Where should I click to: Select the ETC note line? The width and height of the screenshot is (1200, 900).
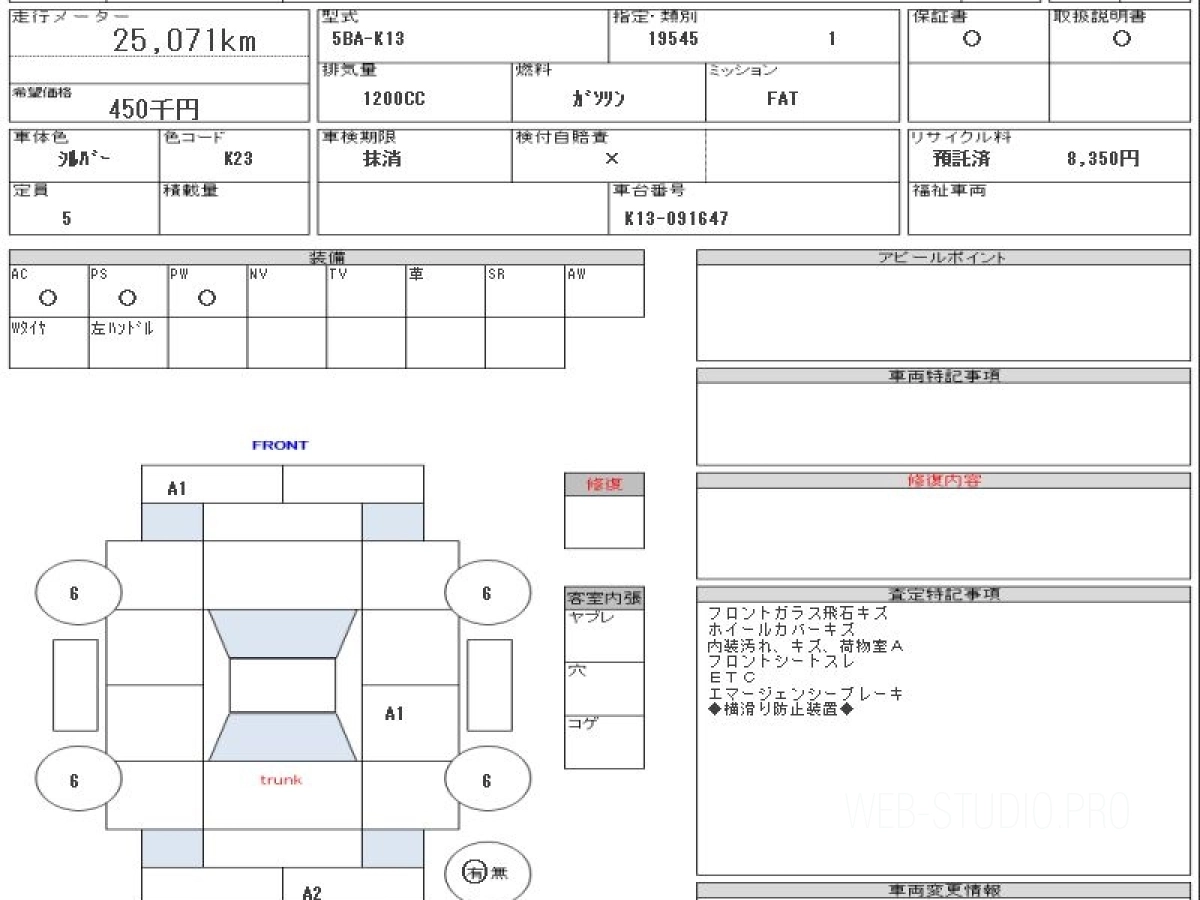click(x=731, y=677)
